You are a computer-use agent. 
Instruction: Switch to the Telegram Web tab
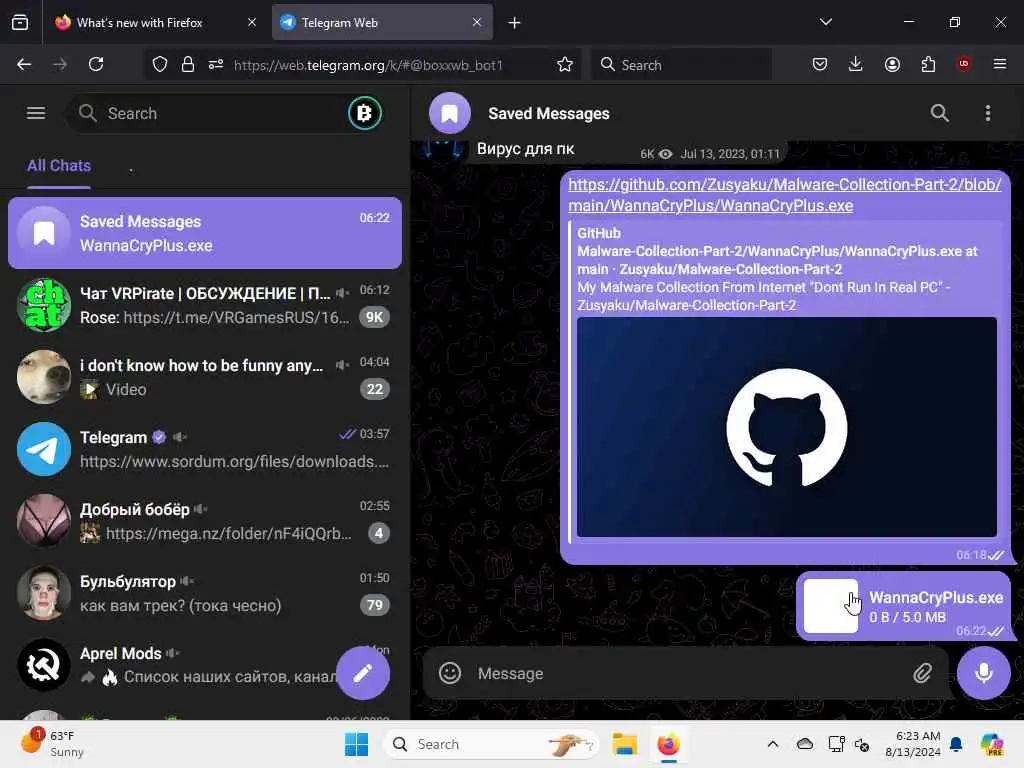[x=382, y=23]
